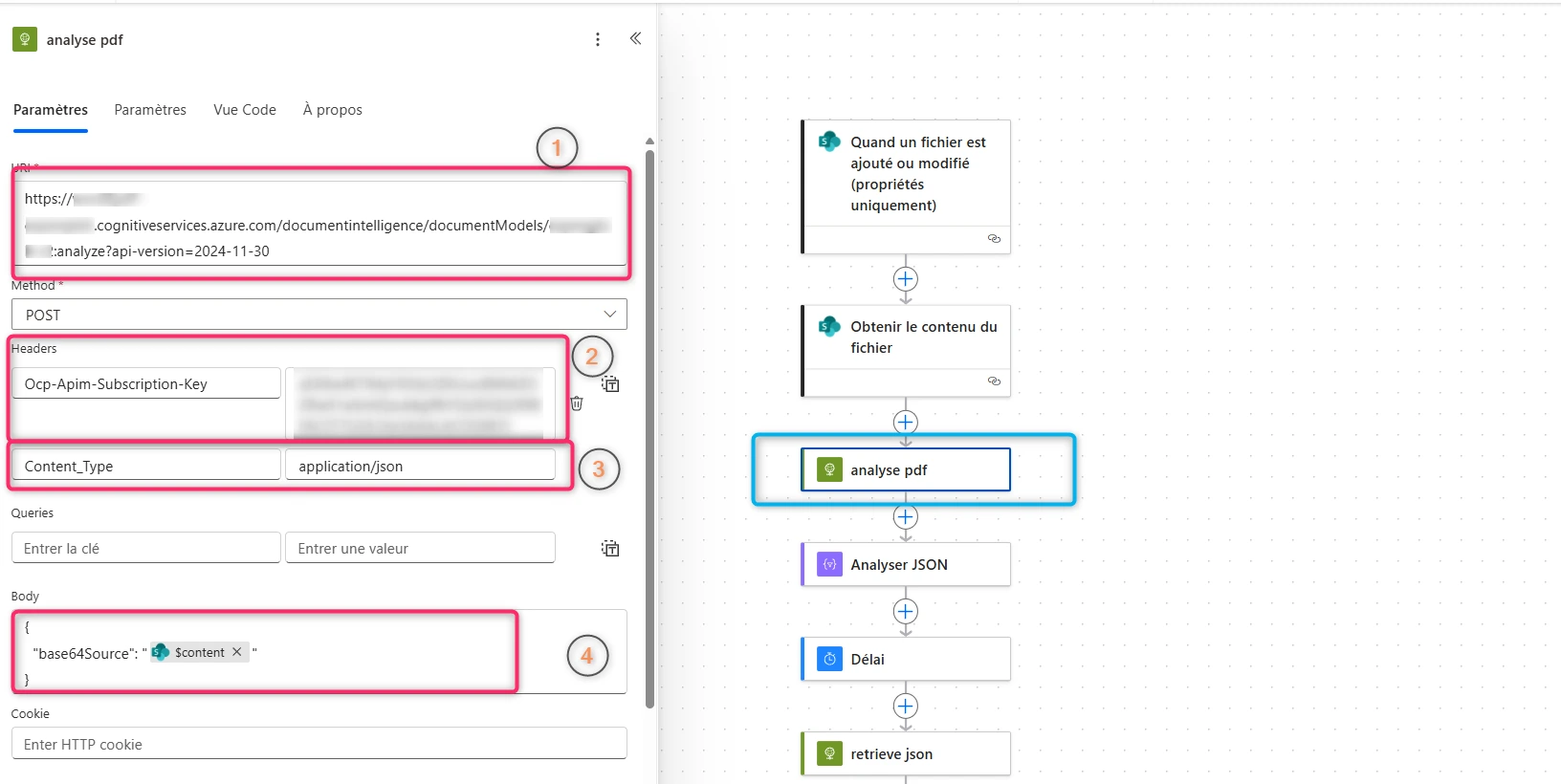Add step after SharePoint trigger
The height and width of the screenshot is (784, 1561).
(x=905, y=279)
